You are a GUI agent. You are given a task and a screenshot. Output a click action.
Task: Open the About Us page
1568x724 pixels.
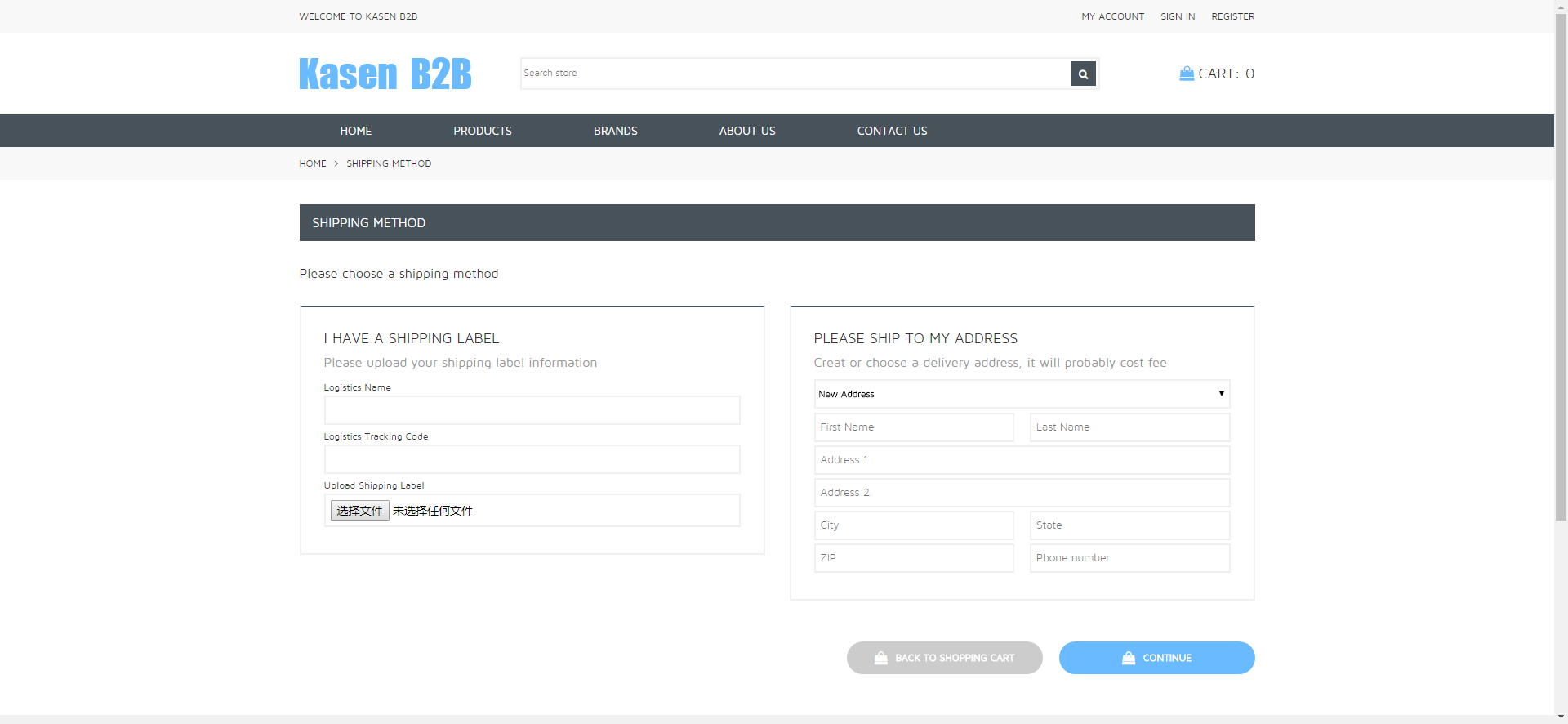pyautogui.click(x=747, y=131)
